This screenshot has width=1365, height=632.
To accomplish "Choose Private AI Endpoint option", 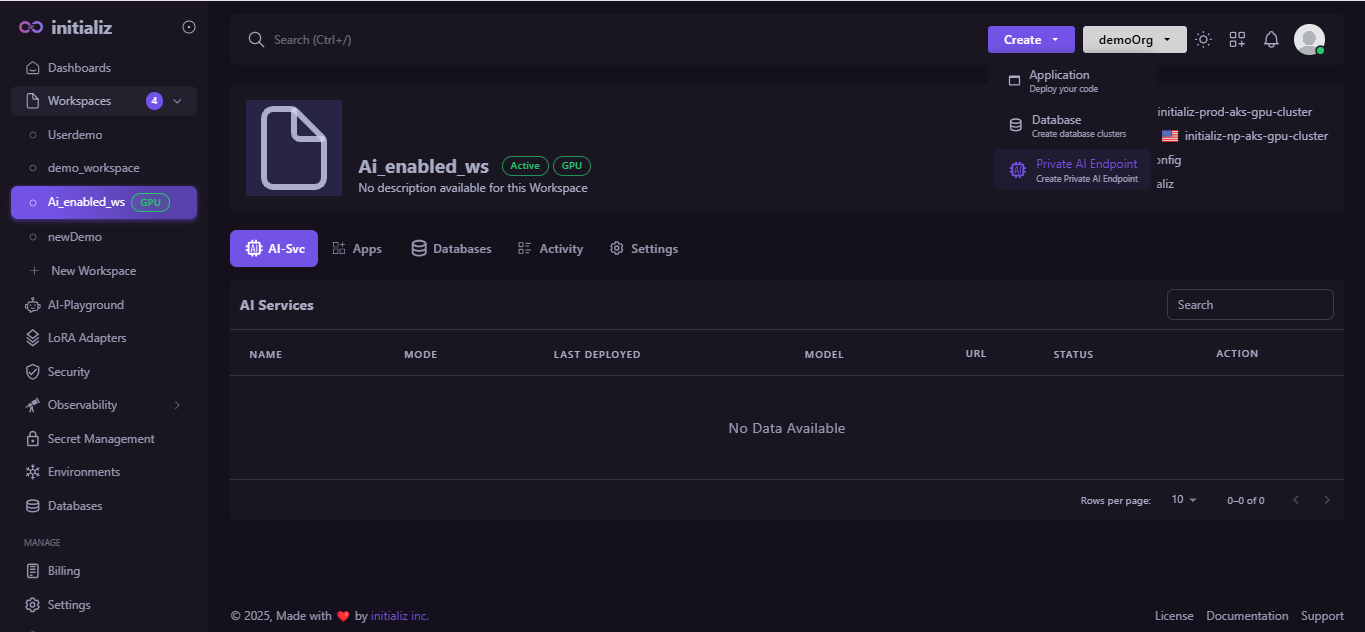I will [1072, 170].
